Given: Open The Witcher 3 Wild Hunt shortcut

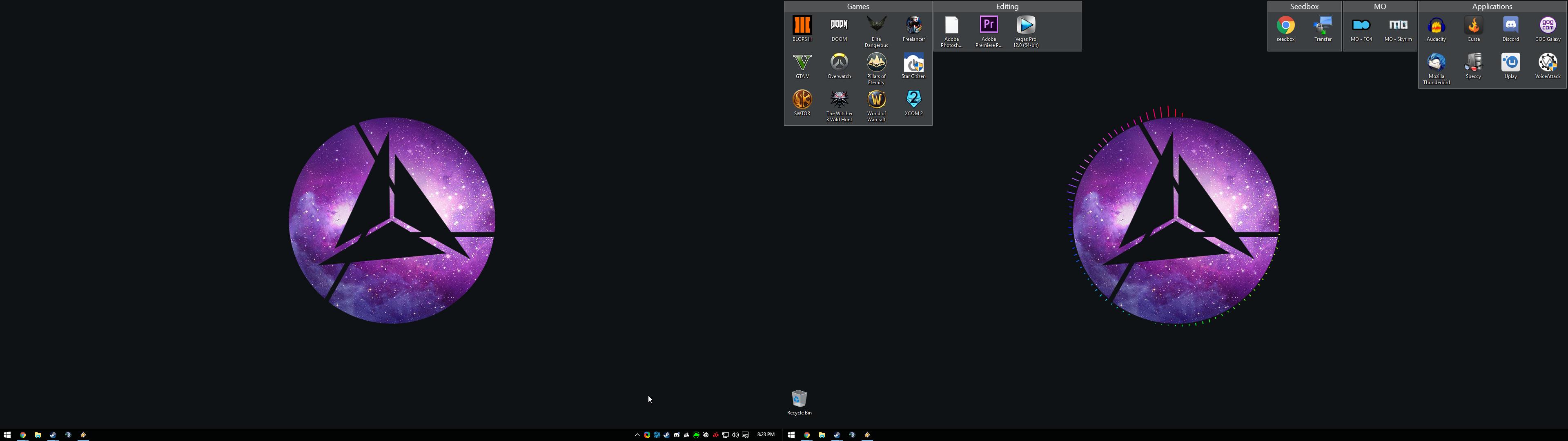Looking at the screenshot, I should (x=840, y=106).
